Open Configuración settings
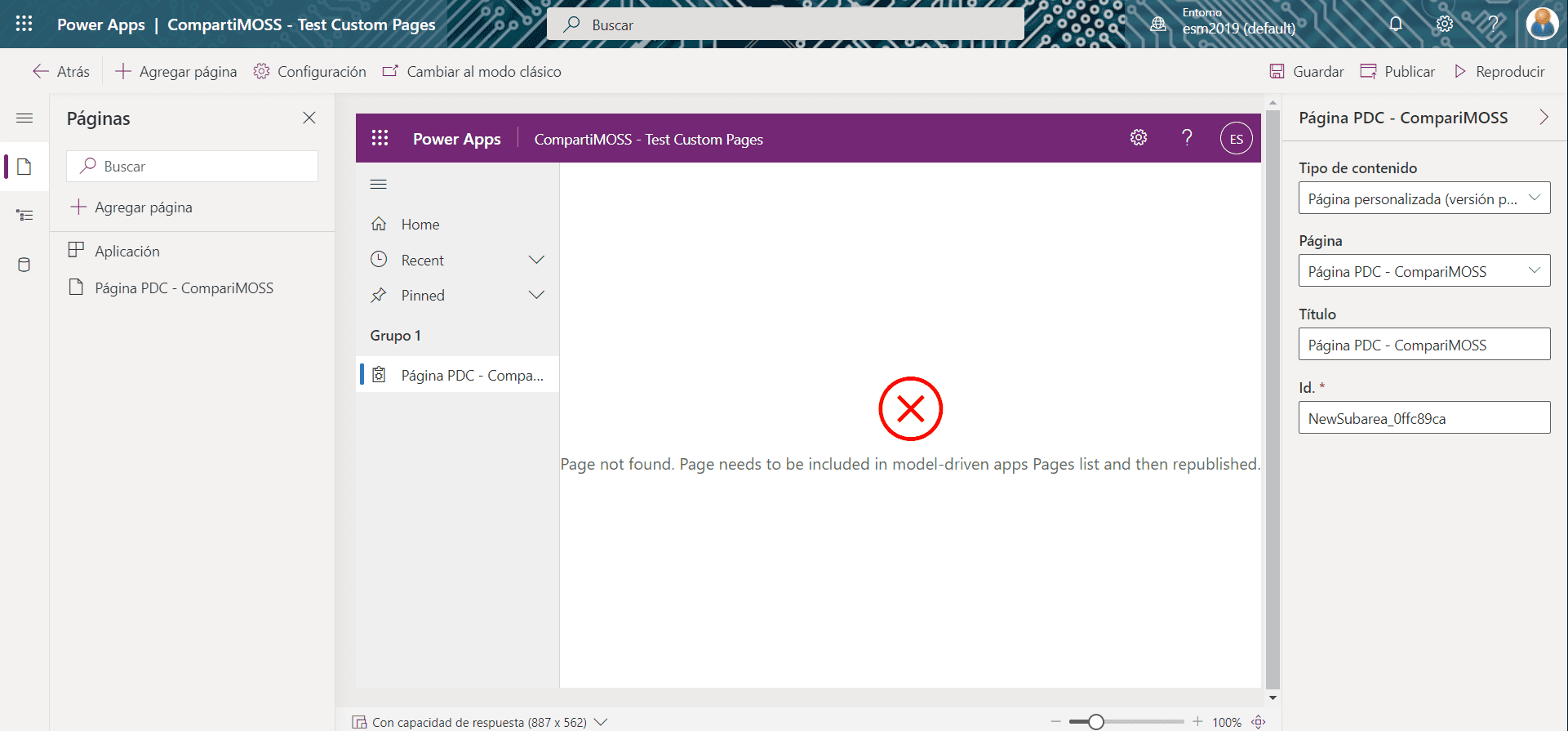Screen dimensions: 1568x731 309,72
